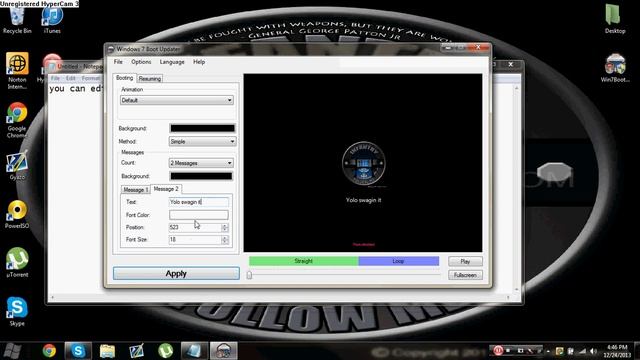Screen dimensions: 640x360
Task: Click the Position value field
Action: (195, 227)
